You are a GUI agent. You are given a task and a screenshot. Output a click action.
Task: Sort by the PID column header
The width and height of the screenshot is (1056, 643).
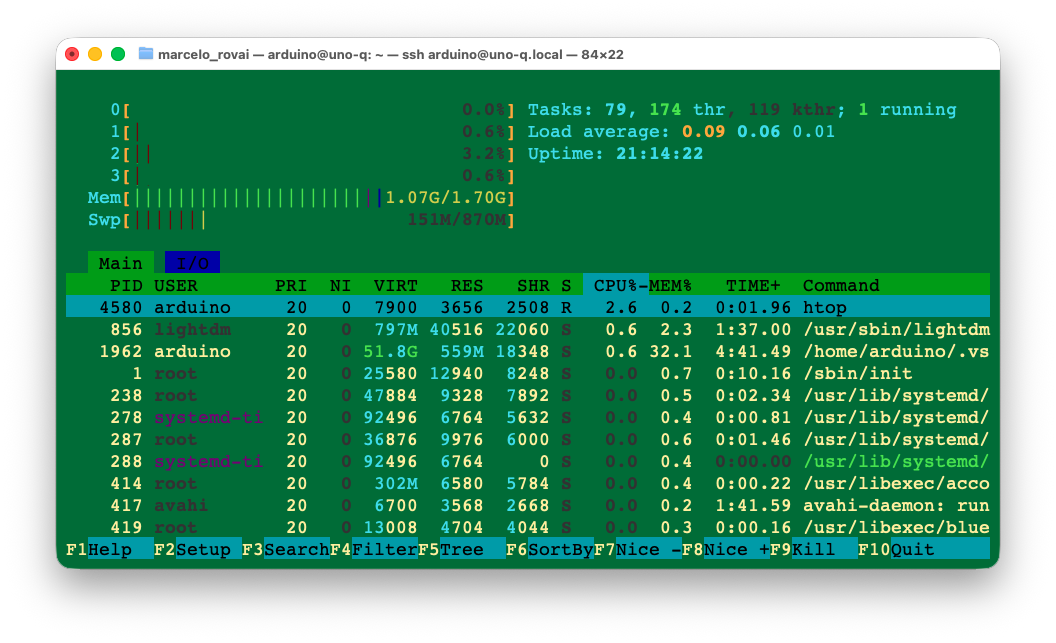pyautogui.click(x=126, y=285)
